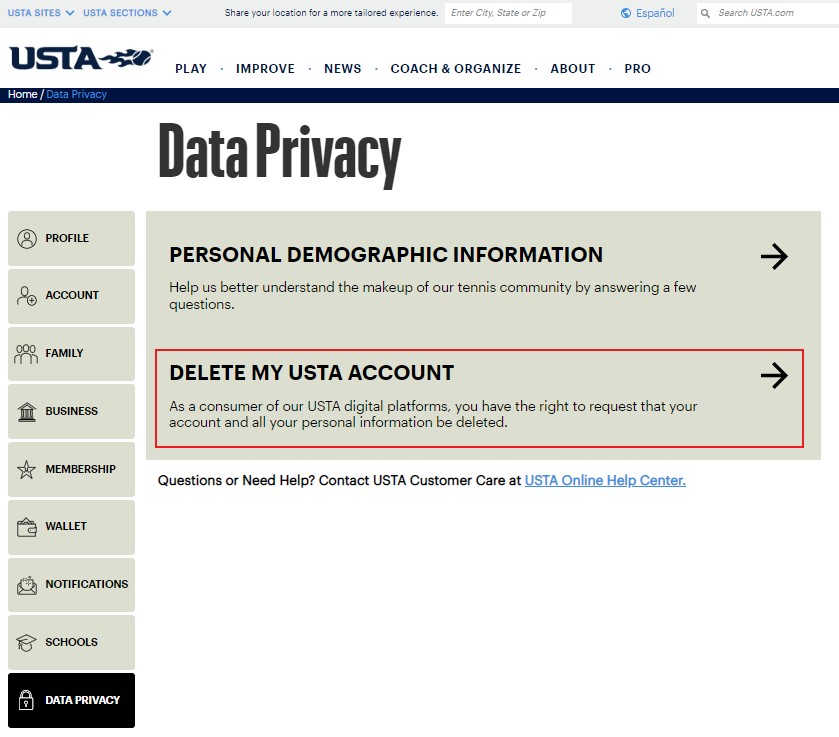The width and height of the screenshot is (839, 737).
Task: Go to Home in the breadcrumb
Action: (x=22, y=94)
